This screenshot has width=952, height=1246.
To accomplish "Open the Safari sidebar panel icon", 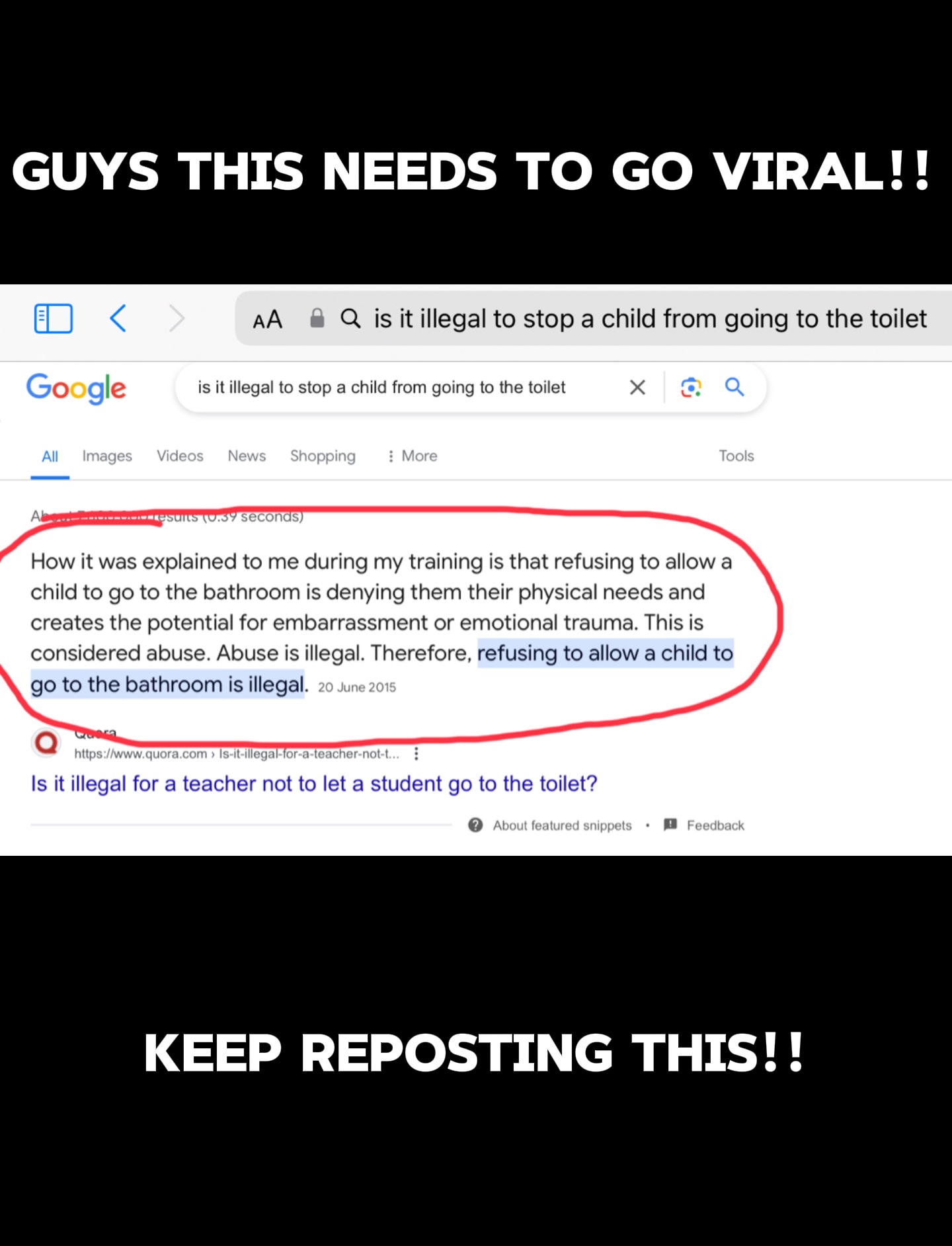I will tap(53, 319).
